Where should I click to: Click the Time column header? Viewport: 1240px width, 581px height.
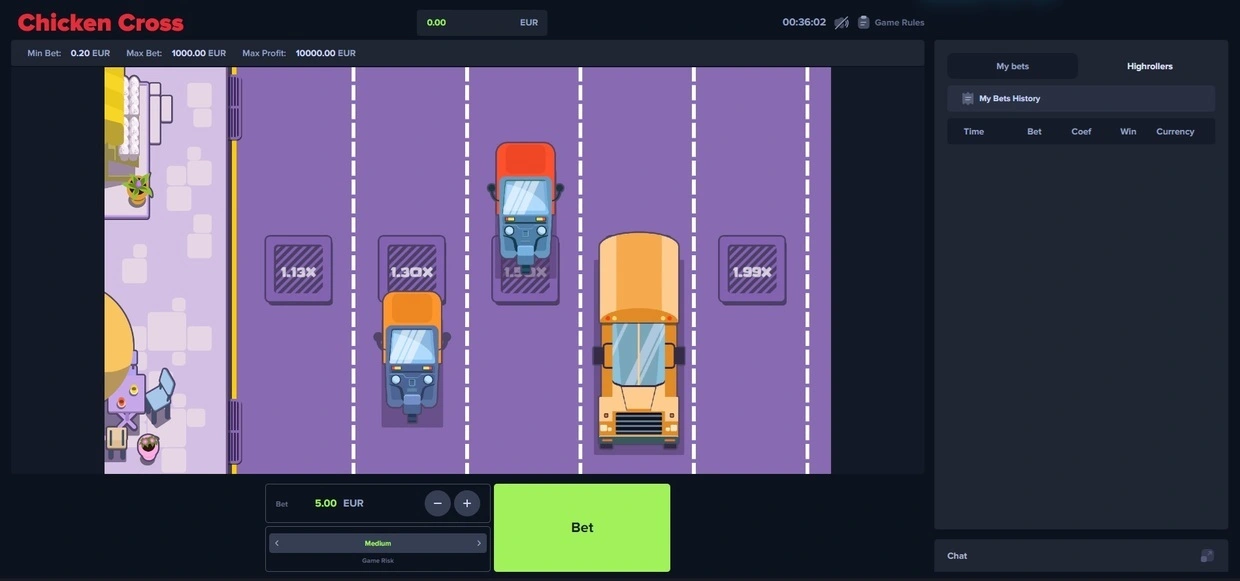click(974, 131)
